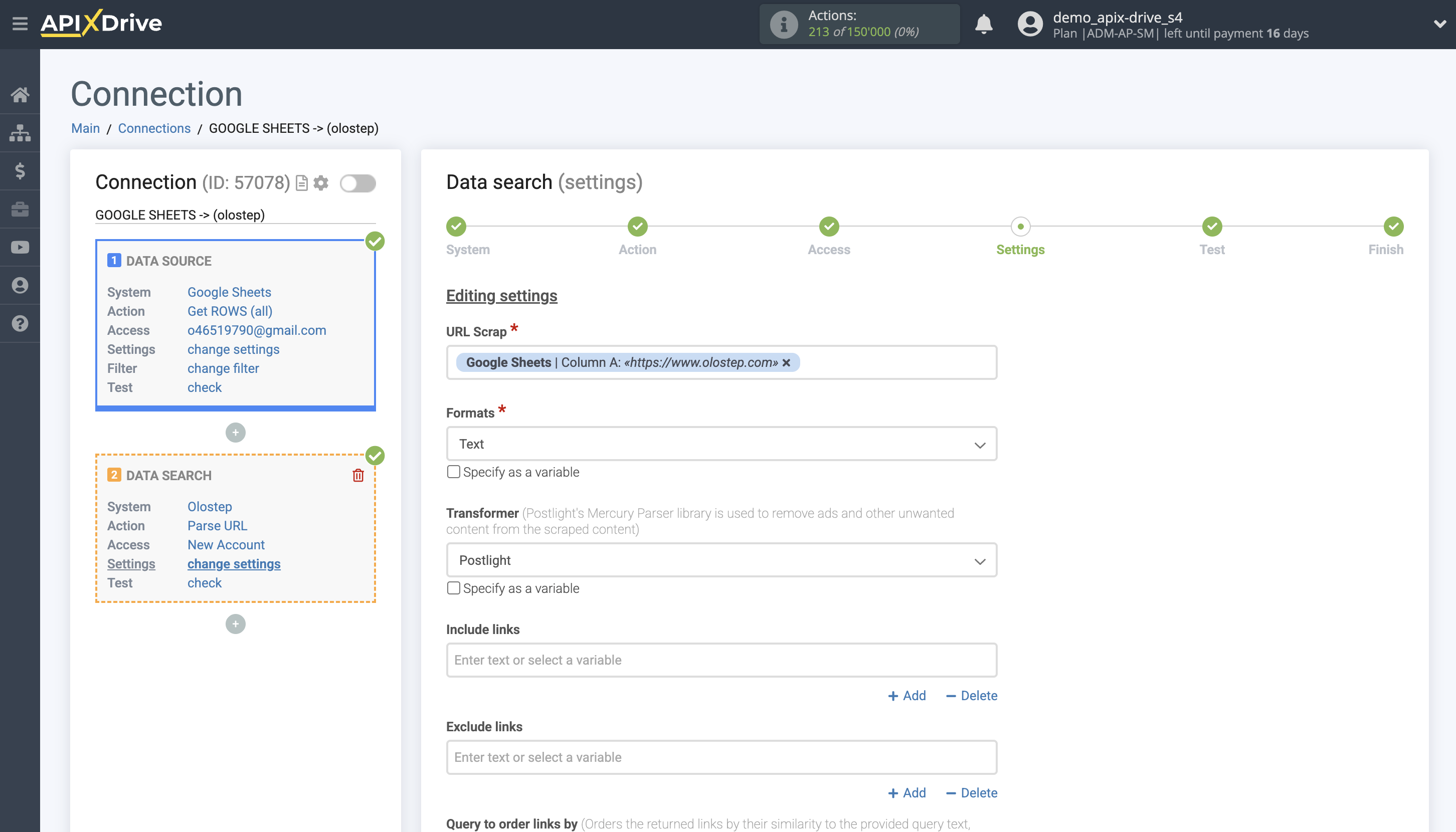
Task: Click Add under Include links
Action: tap(906, 696)
